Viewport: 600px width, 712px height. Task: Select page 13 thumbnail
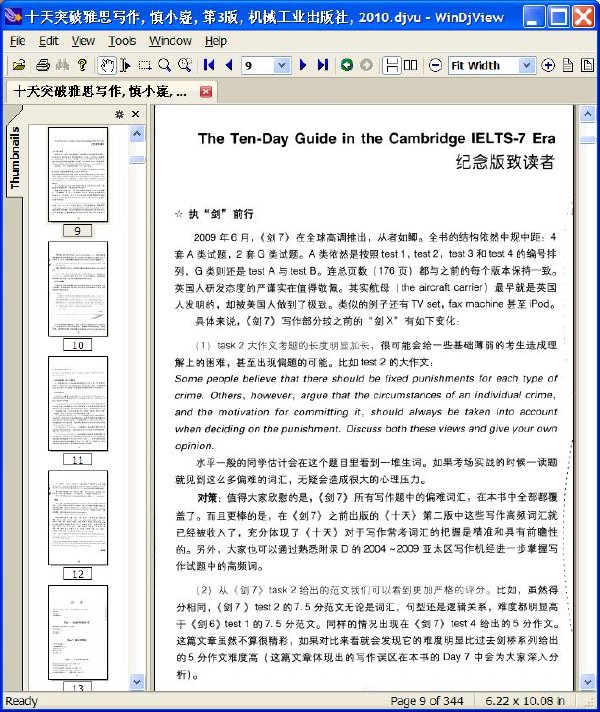pyautogui.click(x=78, y=633)
